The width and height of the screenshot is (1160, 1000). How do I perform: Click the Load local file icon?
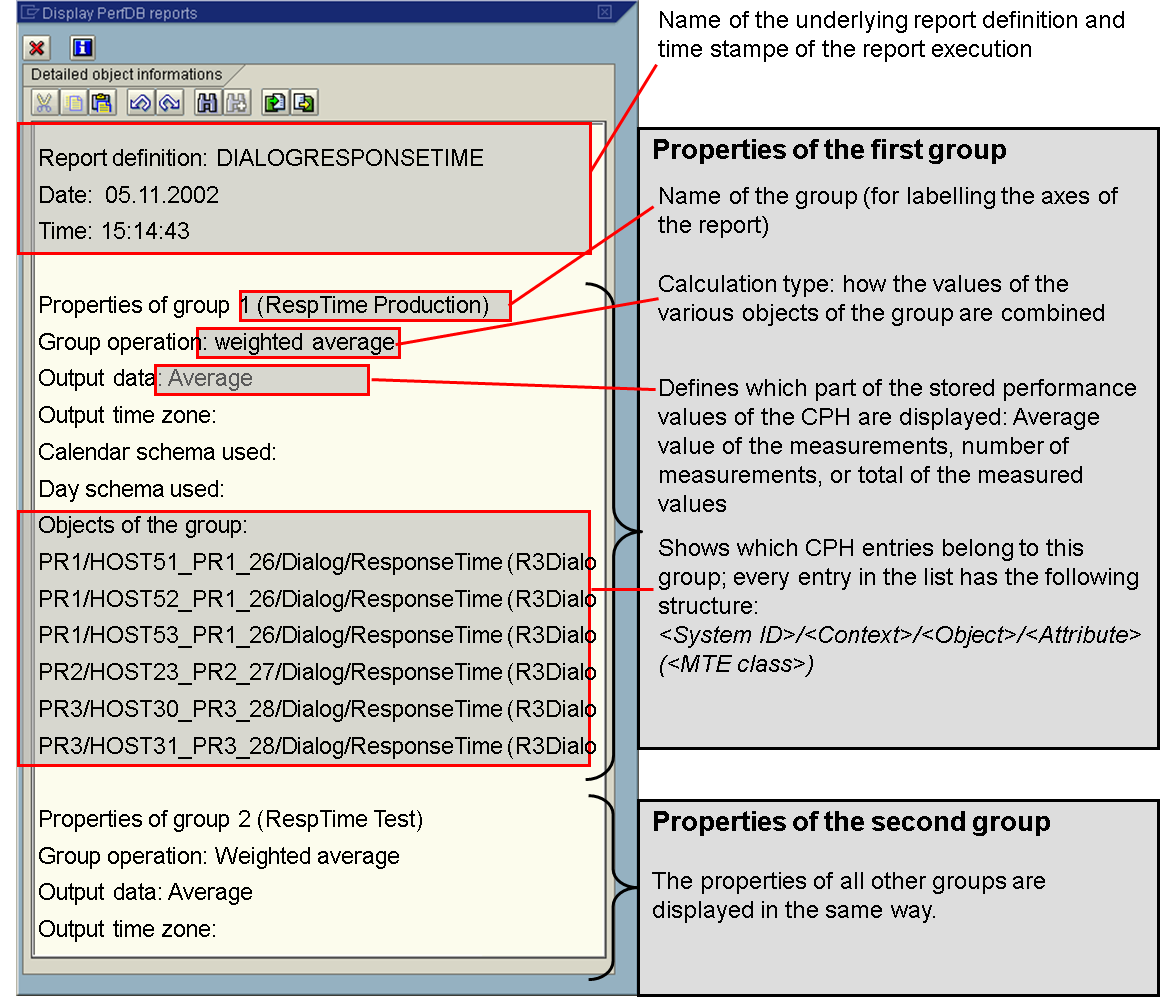pos(275,102)
